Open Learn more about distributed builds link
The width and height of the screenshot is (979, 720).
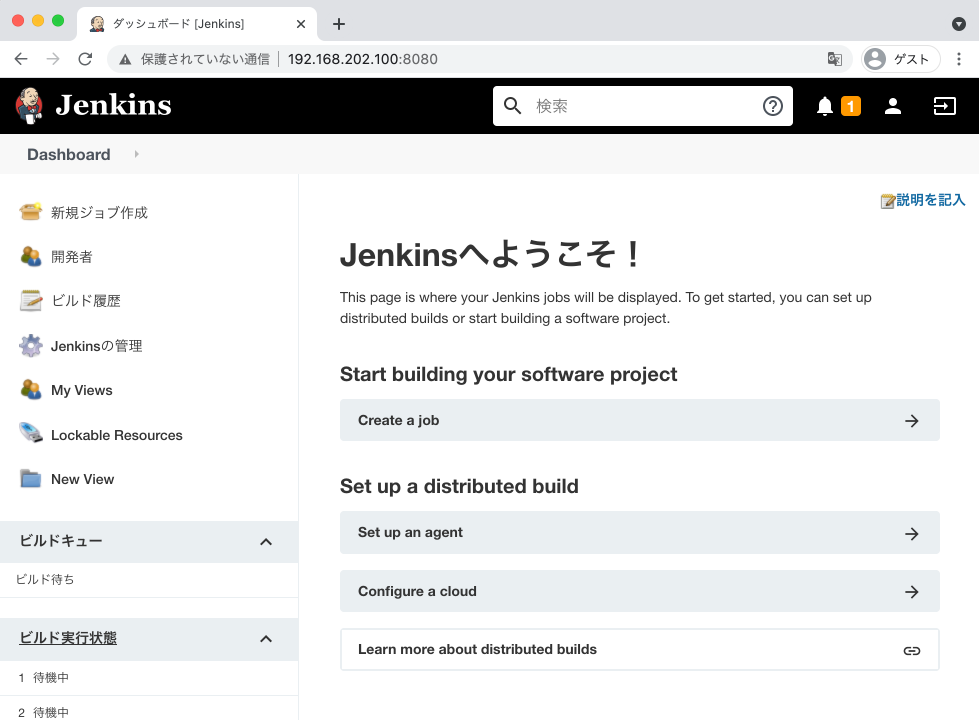click(639, 650)
